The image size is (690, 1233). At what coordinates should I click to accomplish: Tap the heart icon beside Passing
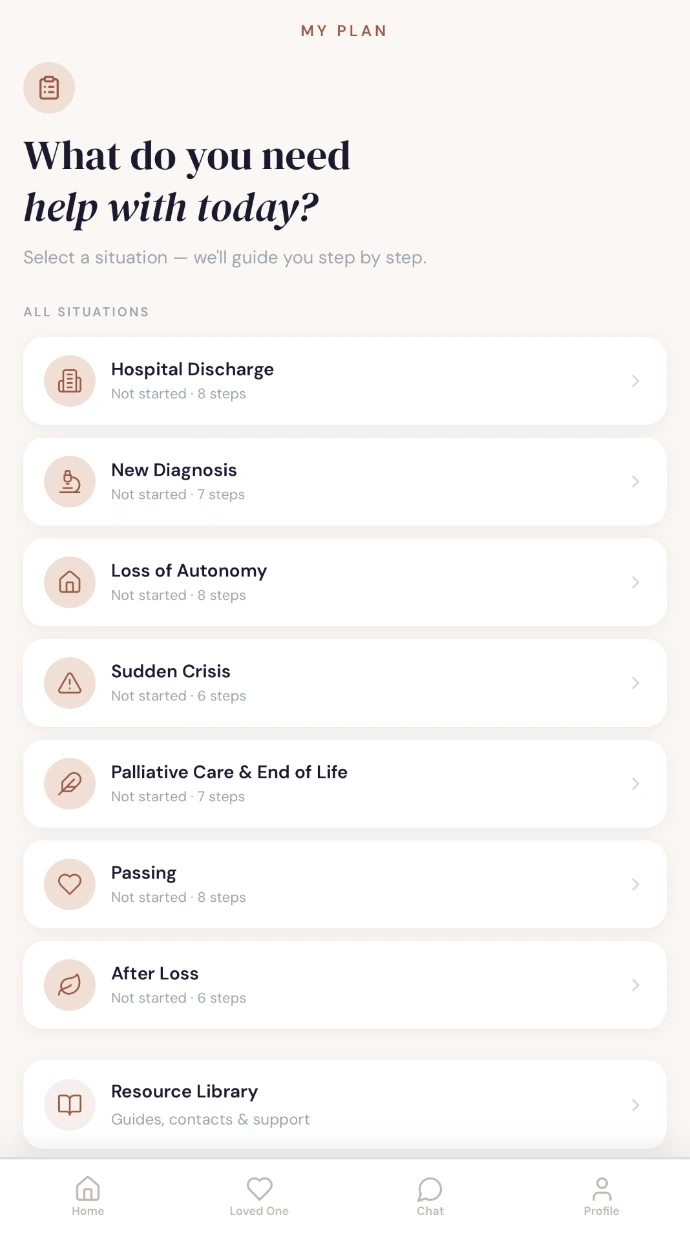[70, 884]
